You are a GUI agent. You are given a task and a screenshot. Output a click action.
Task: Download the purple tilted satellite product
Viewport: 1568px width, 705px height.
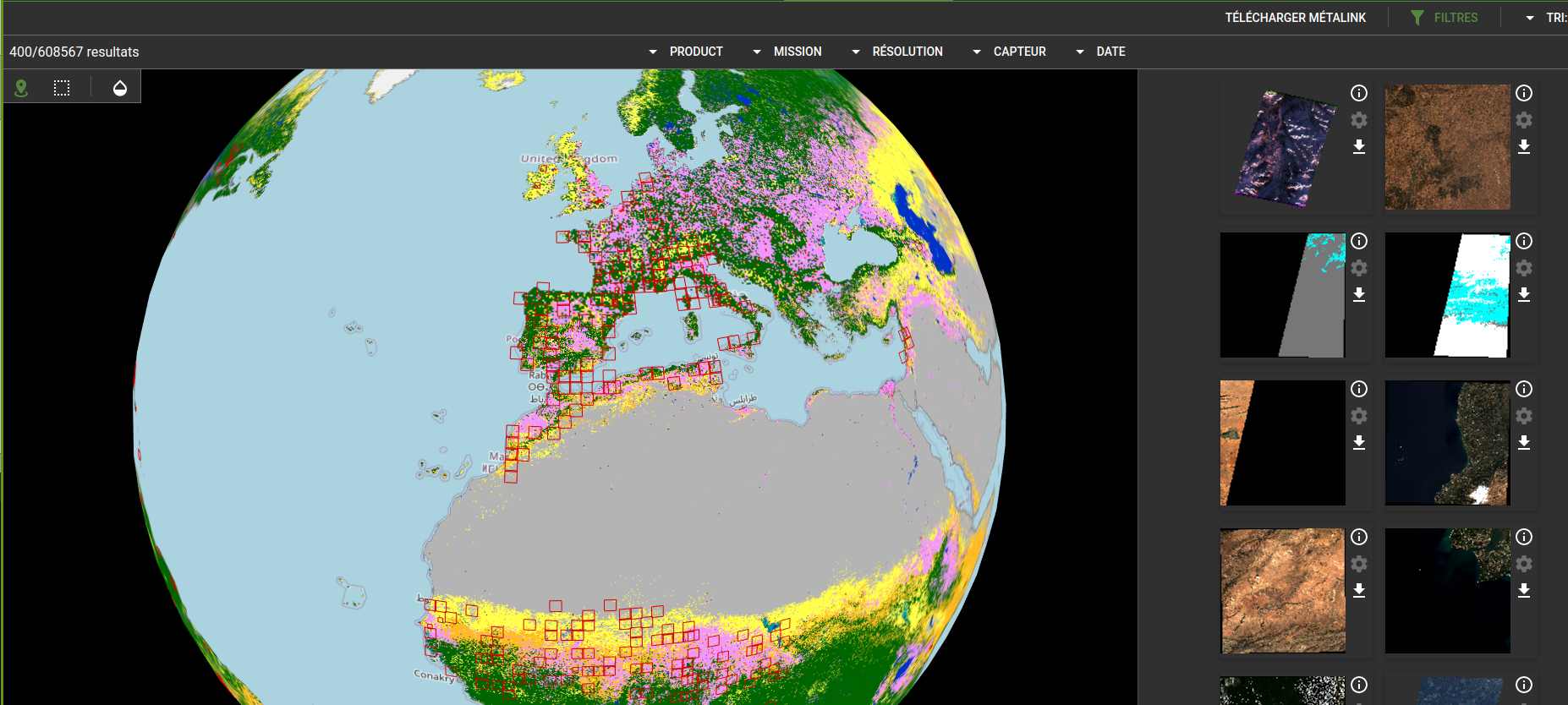[1359, 147]
